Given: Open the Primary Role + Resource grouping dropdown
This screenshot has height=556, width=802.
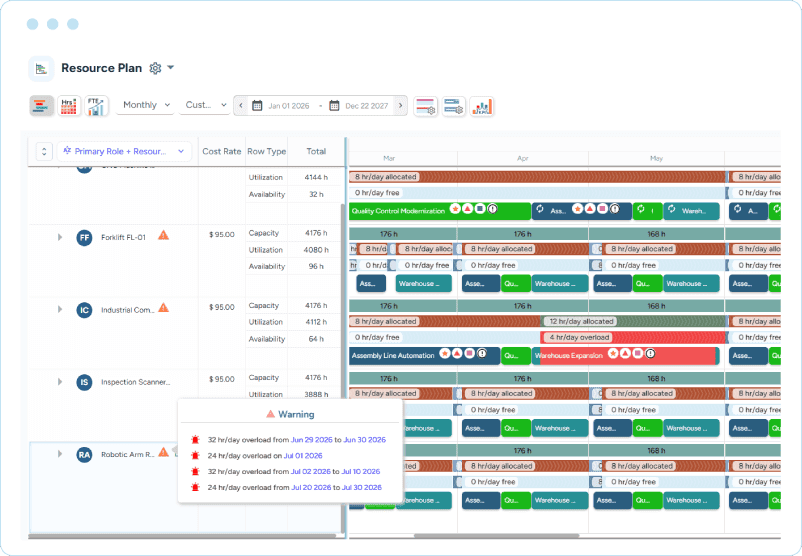Looking at the screenshot, I should click(x=124, y=151).
